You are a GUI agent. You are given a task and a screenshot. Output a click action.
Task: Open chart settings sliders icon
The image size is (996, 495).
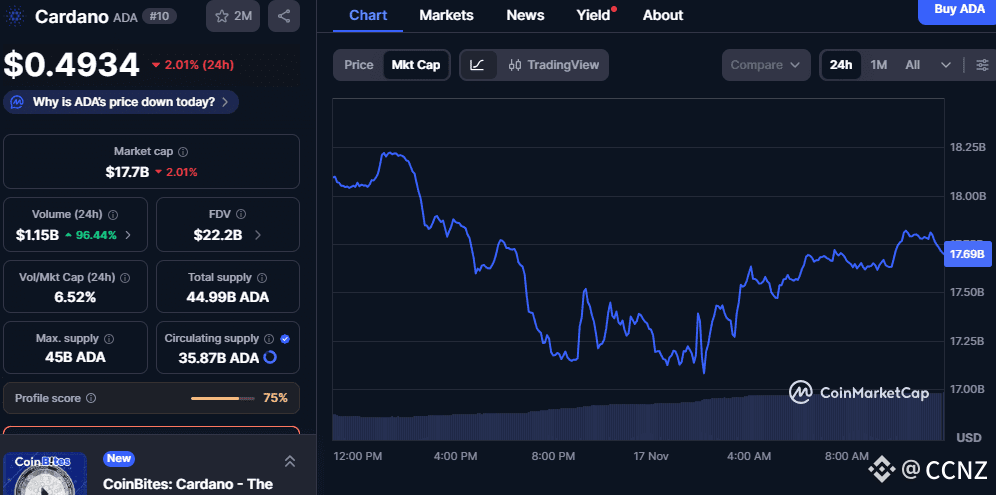click(x=982, y=65)
